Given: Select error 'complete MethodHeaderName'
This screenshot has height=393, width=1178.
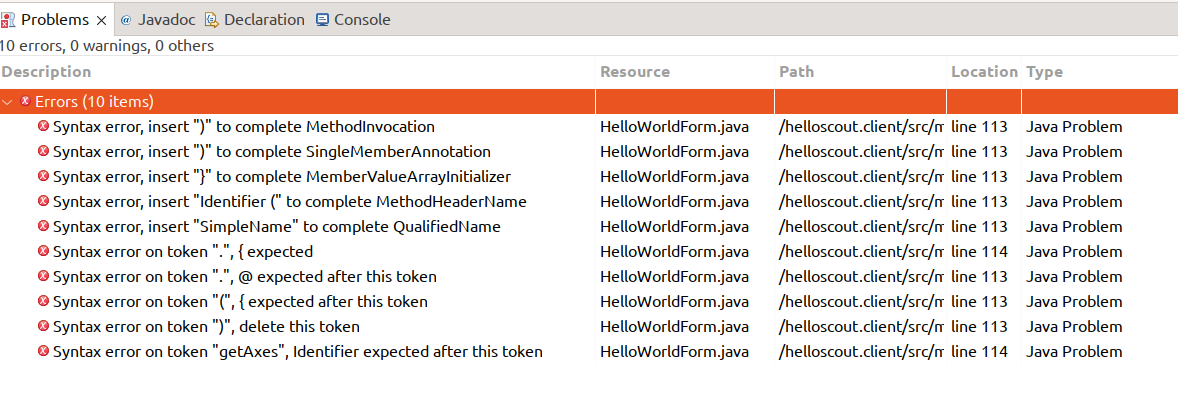Looking at the screenshot, I should (x=289, y=202).
